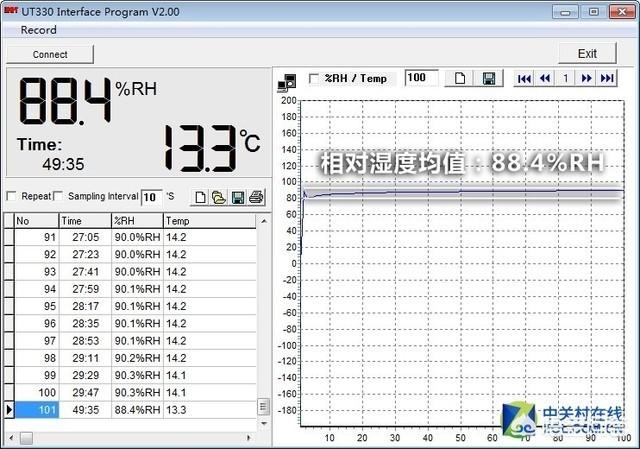Click the graph points field showing 100
This screenshot has width=640, height=449.
point(421,78)
